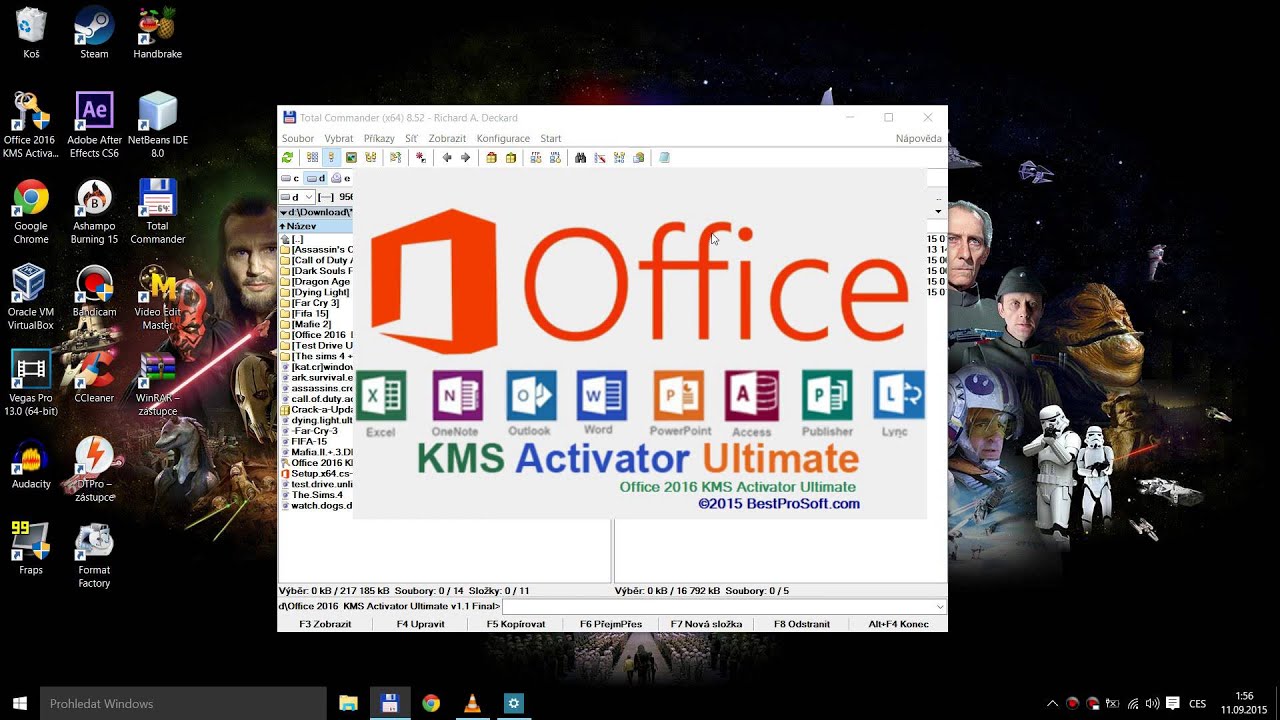This screenshot has width=1280, height=720.
Task: Toggle brief view (source only names)
Action: pos(312,158)
